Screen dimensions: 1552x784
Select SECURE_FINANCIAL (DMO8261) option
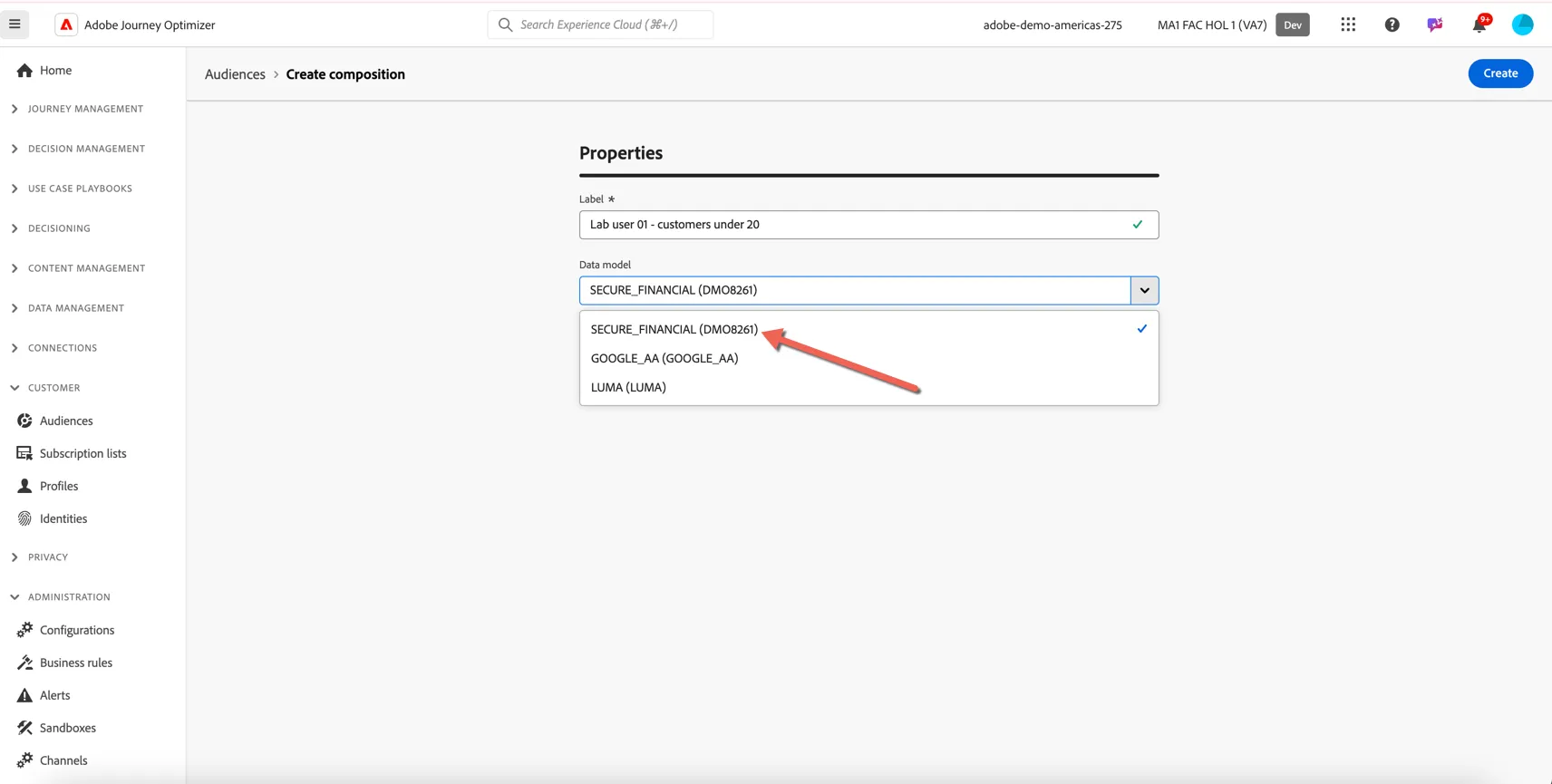pos(868,329)
